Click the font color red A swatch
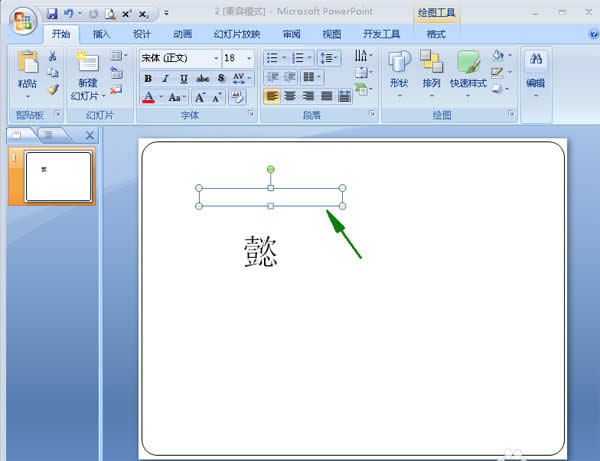 pos(149,98)
